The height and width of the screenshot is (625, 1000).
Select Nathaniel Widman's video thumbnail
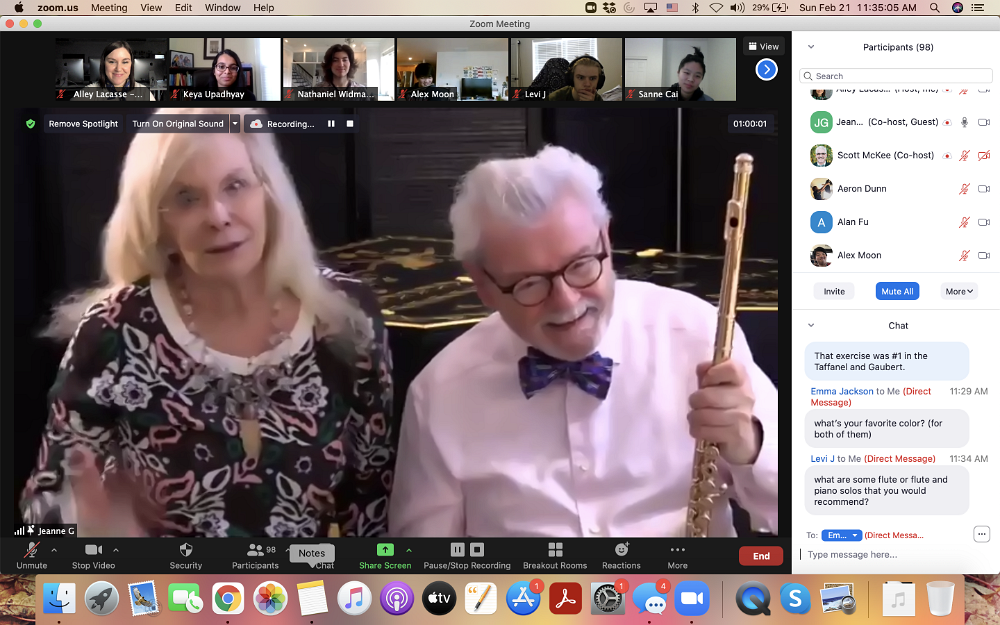[x=338, y=69]
